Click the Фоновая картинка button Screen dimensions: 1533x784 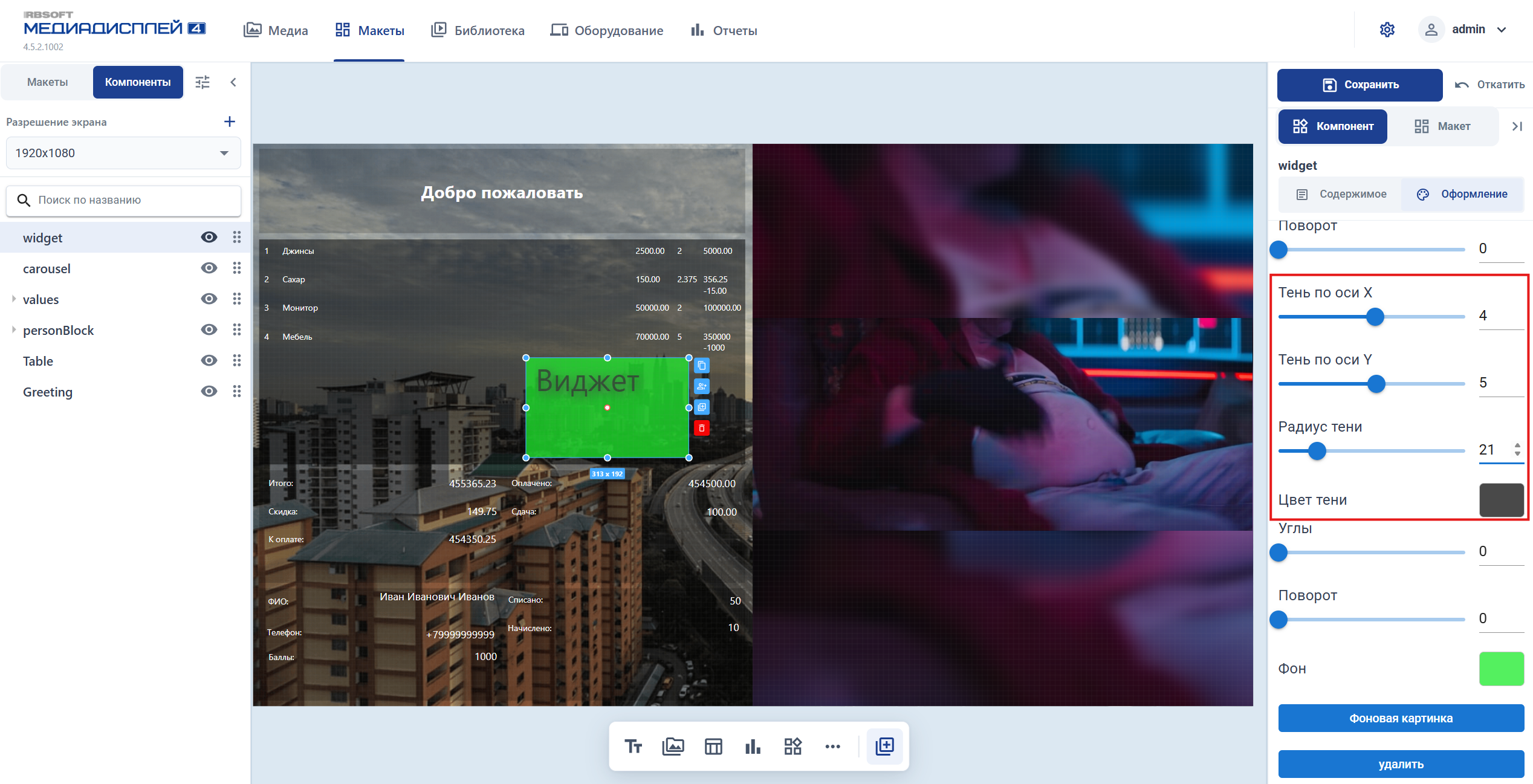point(1401,718)
